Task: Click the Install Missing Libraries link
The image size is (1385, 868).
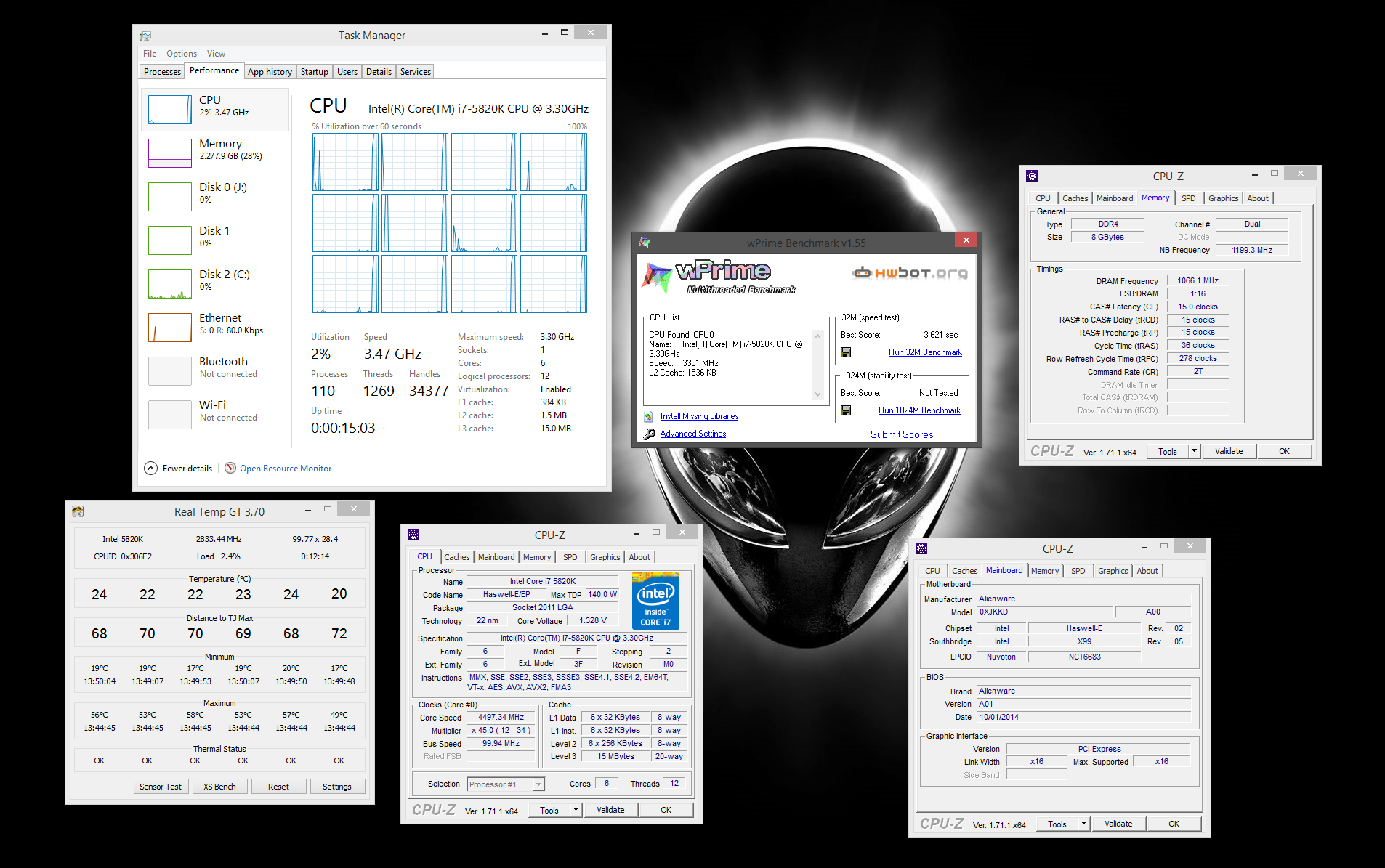Action: pyautogui.click(x=699, y=416)
